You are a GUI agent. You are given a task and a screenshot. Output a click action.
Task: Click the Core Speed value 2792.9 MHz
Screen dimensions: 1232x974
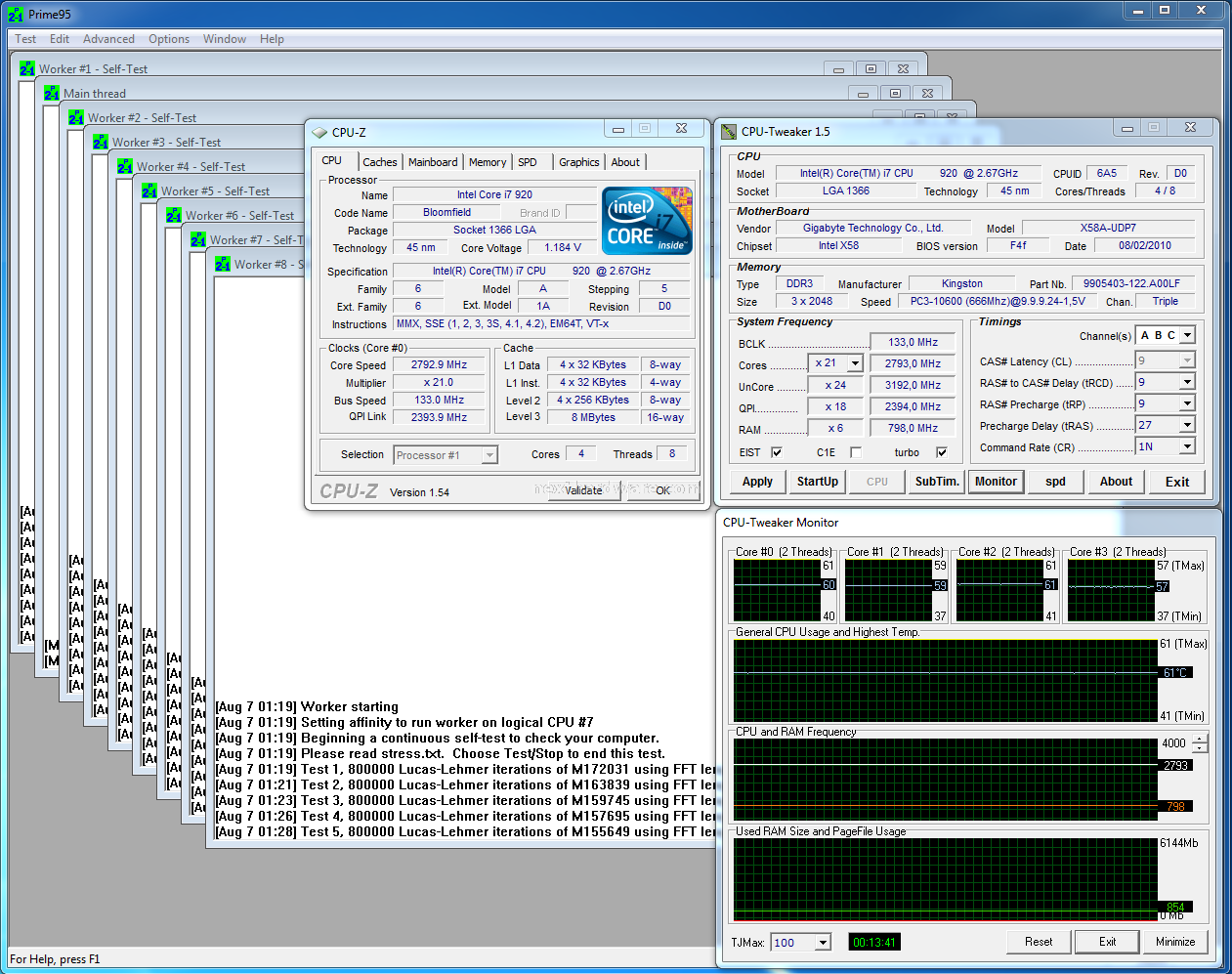[x=440, y=364]
